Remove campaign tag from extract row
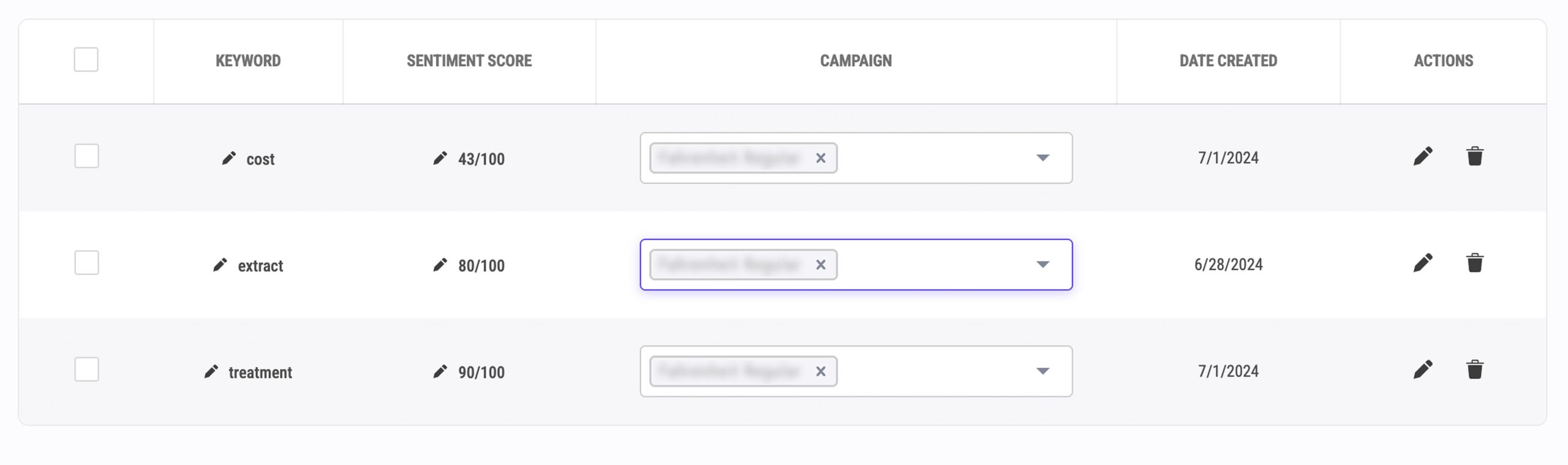 pos(821,265)
